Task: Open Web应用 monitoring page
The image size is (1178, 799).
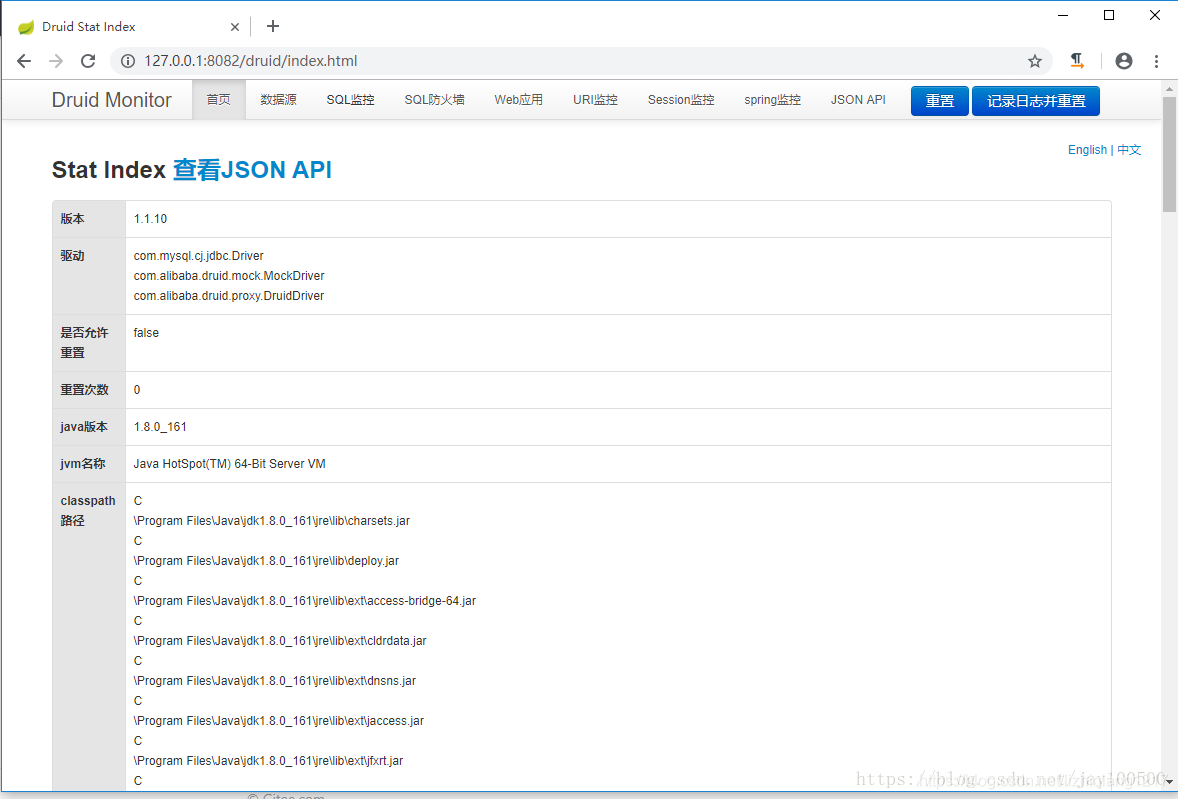Action: coord(518,100)
